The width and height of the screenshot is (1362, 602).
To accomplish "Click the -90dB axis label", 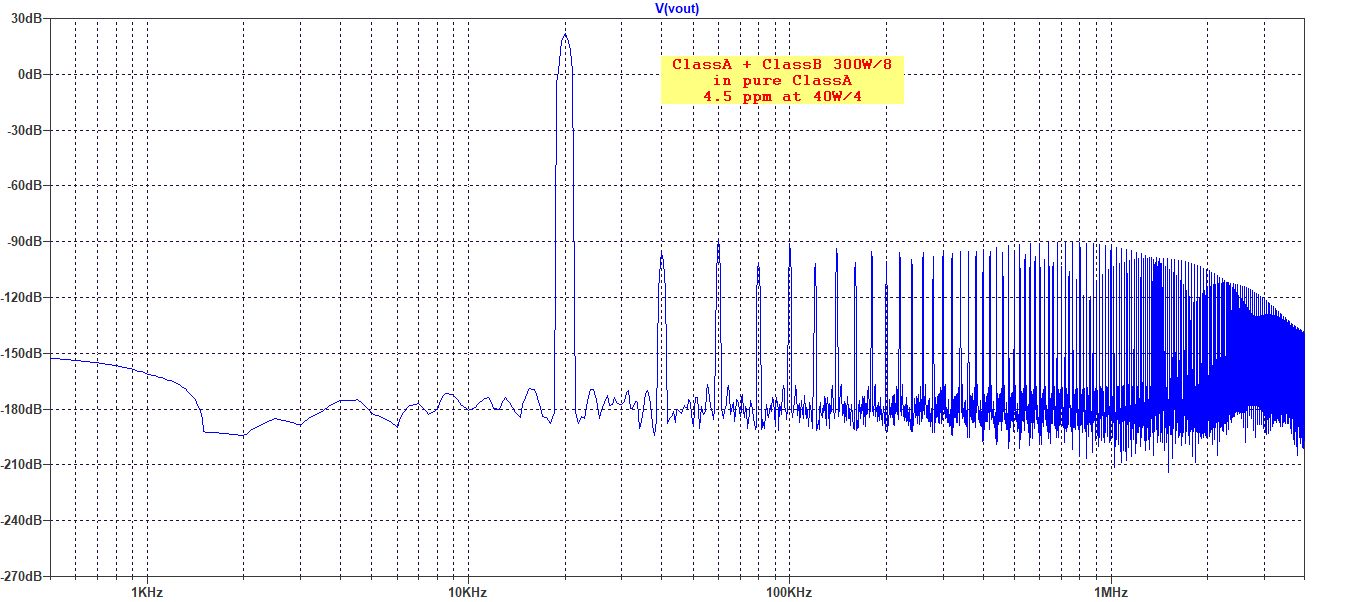I will pos(25,242).
